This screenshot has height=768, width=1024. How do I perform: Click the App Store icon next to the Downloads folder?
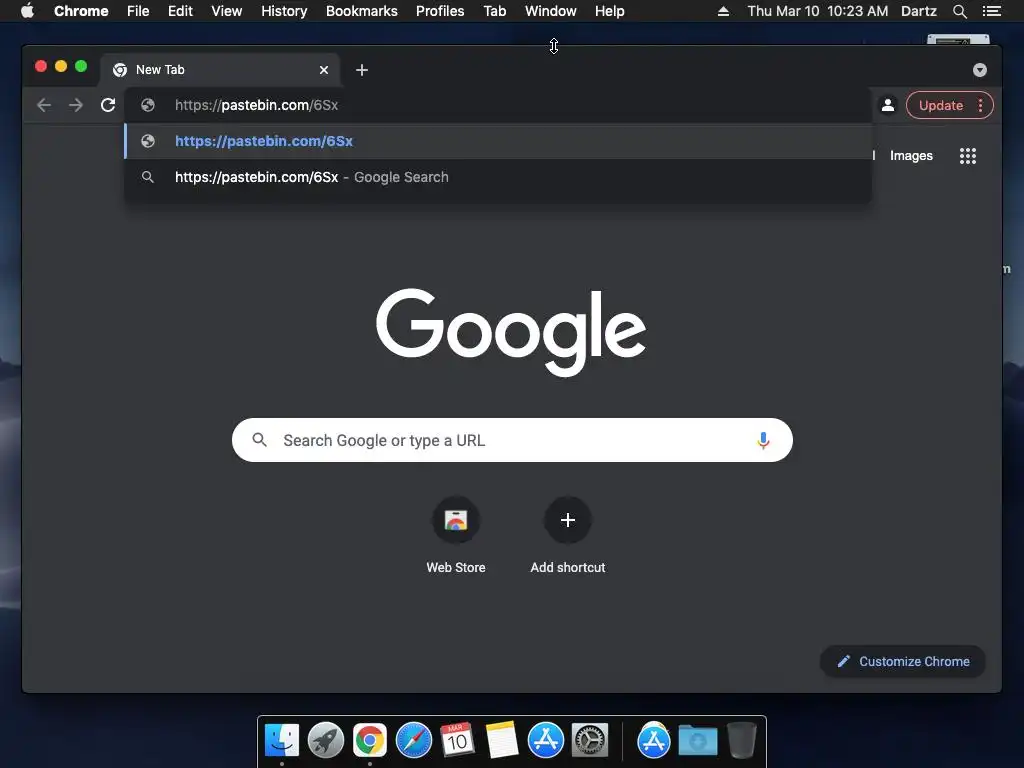pyautogui.click(x=654, y=741)
